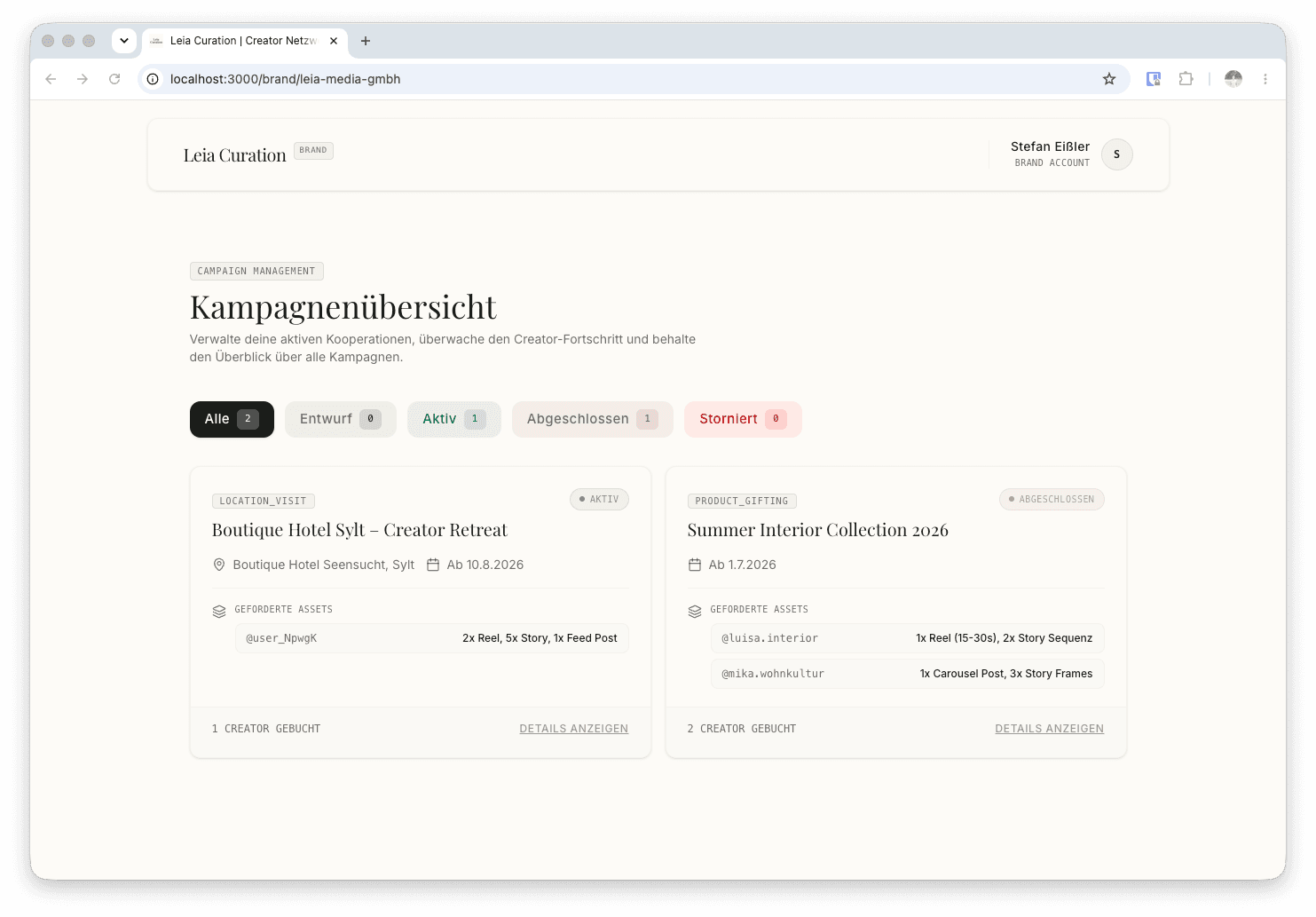Click the ABGESCHLOSSEN status badge

point(1052,499)
